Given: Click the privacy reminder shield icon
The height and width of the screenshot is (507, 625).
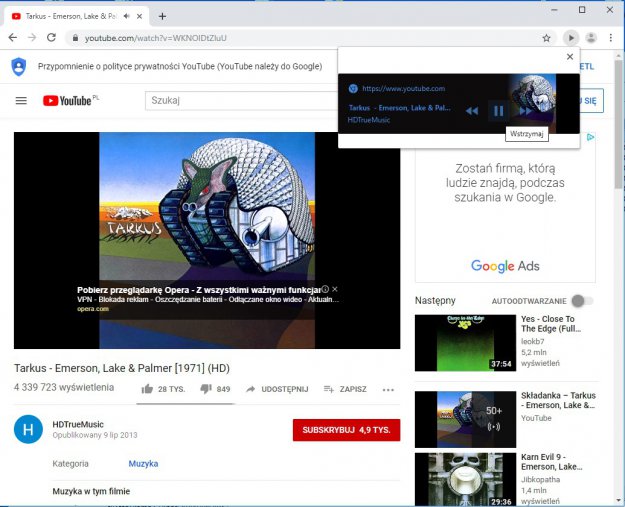Looking at the screenshot, I should coord(18,66).
